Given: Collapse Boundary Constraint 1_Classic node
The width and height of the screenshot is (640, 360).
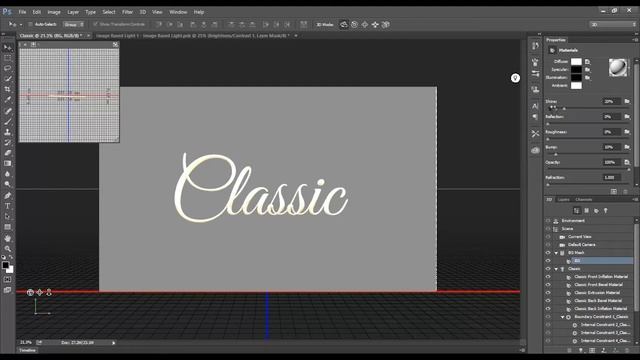Looking at the screenshot, I should pos(562,317).
